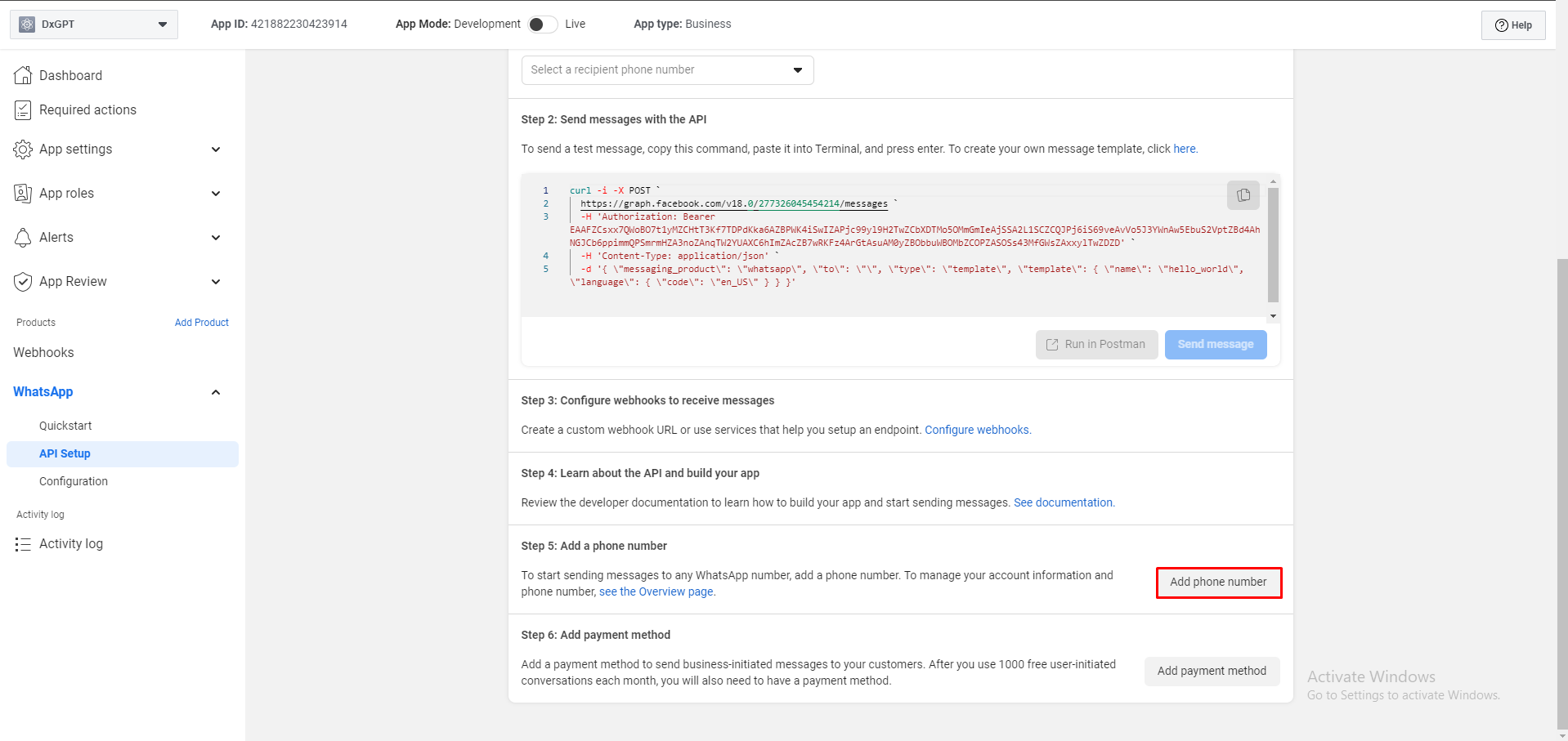
Task: Collapse the WhatsApp section chevron
Action: (216, 392)
